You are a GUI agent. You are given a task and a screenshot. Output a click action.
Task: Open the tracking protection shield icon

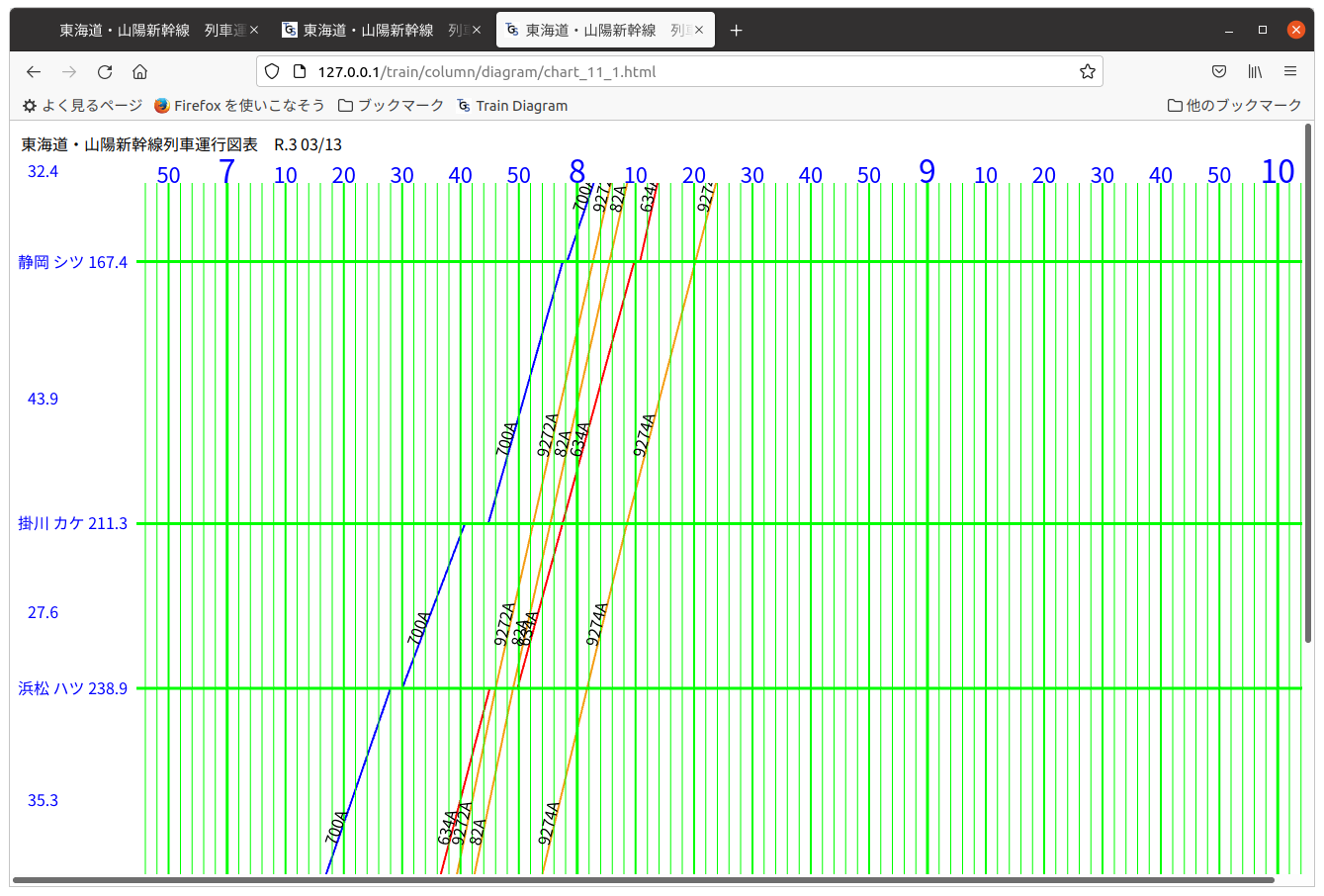(x=272, y=71)
